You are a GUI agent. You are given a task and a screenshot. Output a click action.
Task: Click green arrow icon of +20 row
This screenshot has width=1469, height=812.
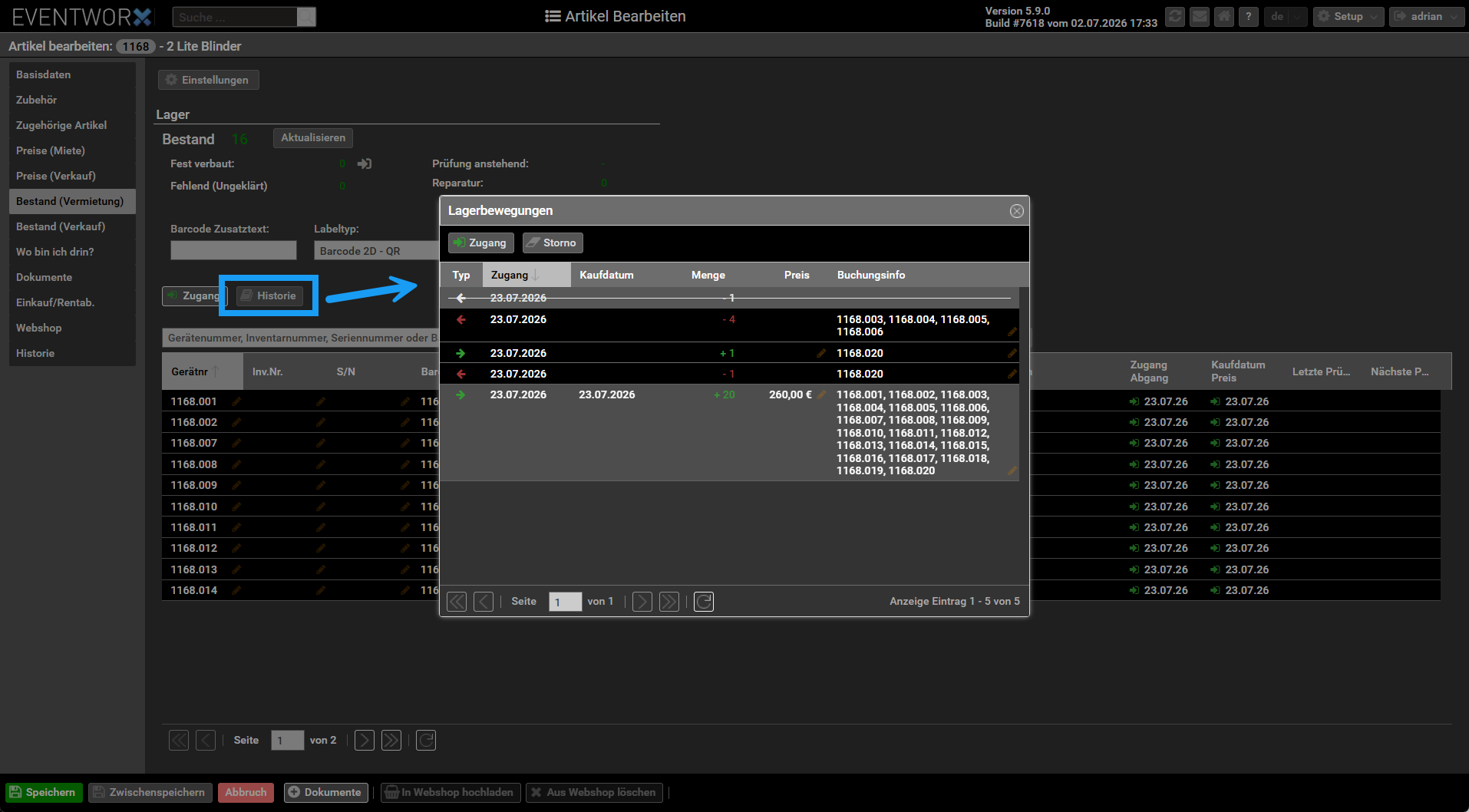click(461, 394)
